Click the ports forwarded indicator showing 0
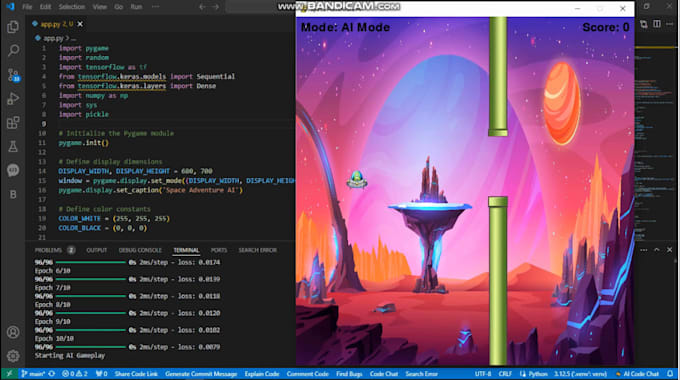 (x=101, y=374)
